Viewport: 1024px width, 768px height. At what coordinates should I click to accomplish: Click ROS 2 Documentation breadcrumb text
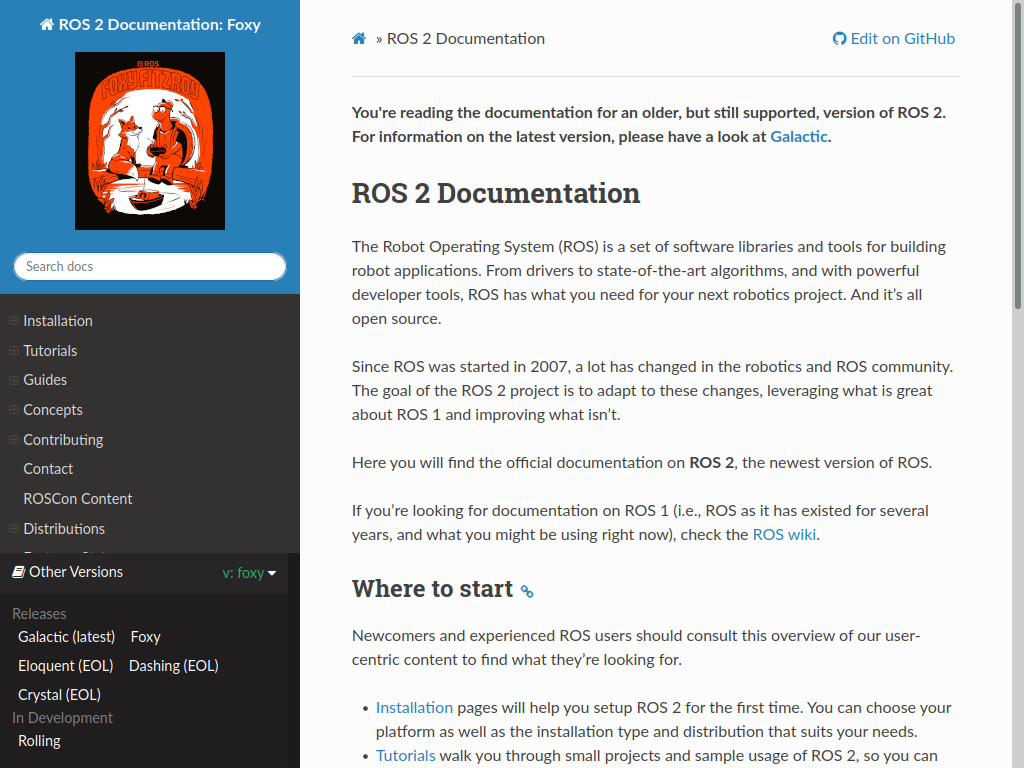(466, 39)
